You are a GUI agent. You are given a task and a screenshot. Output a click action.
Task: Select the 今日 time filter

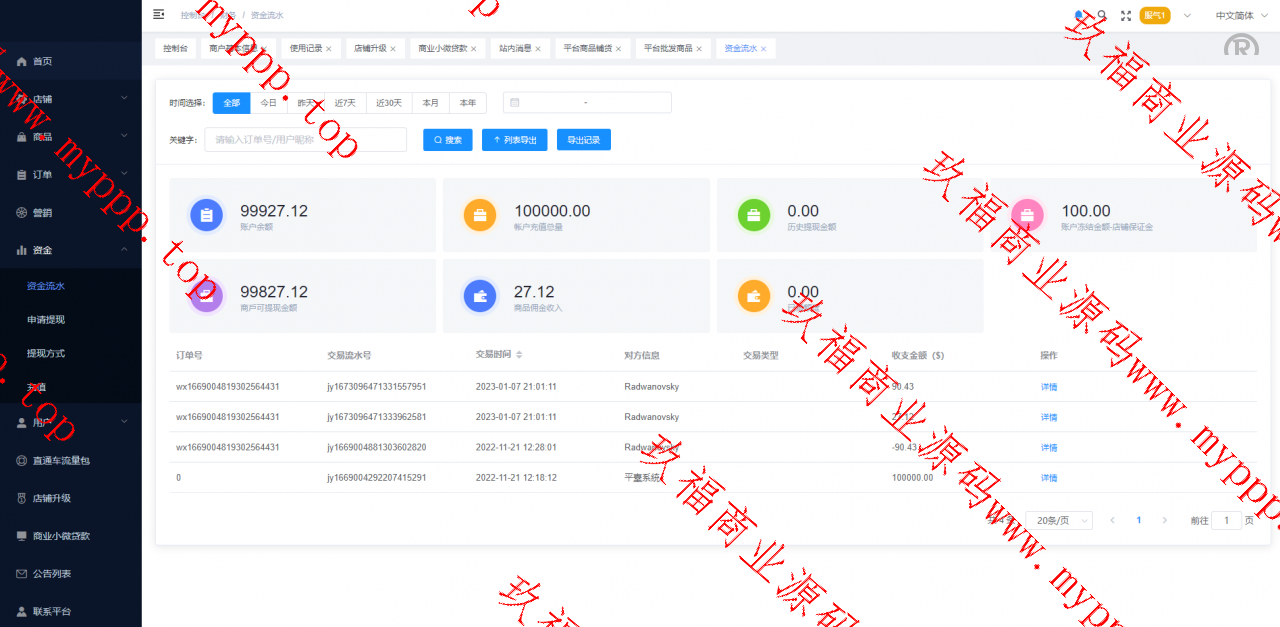click(x=269, y=103)
